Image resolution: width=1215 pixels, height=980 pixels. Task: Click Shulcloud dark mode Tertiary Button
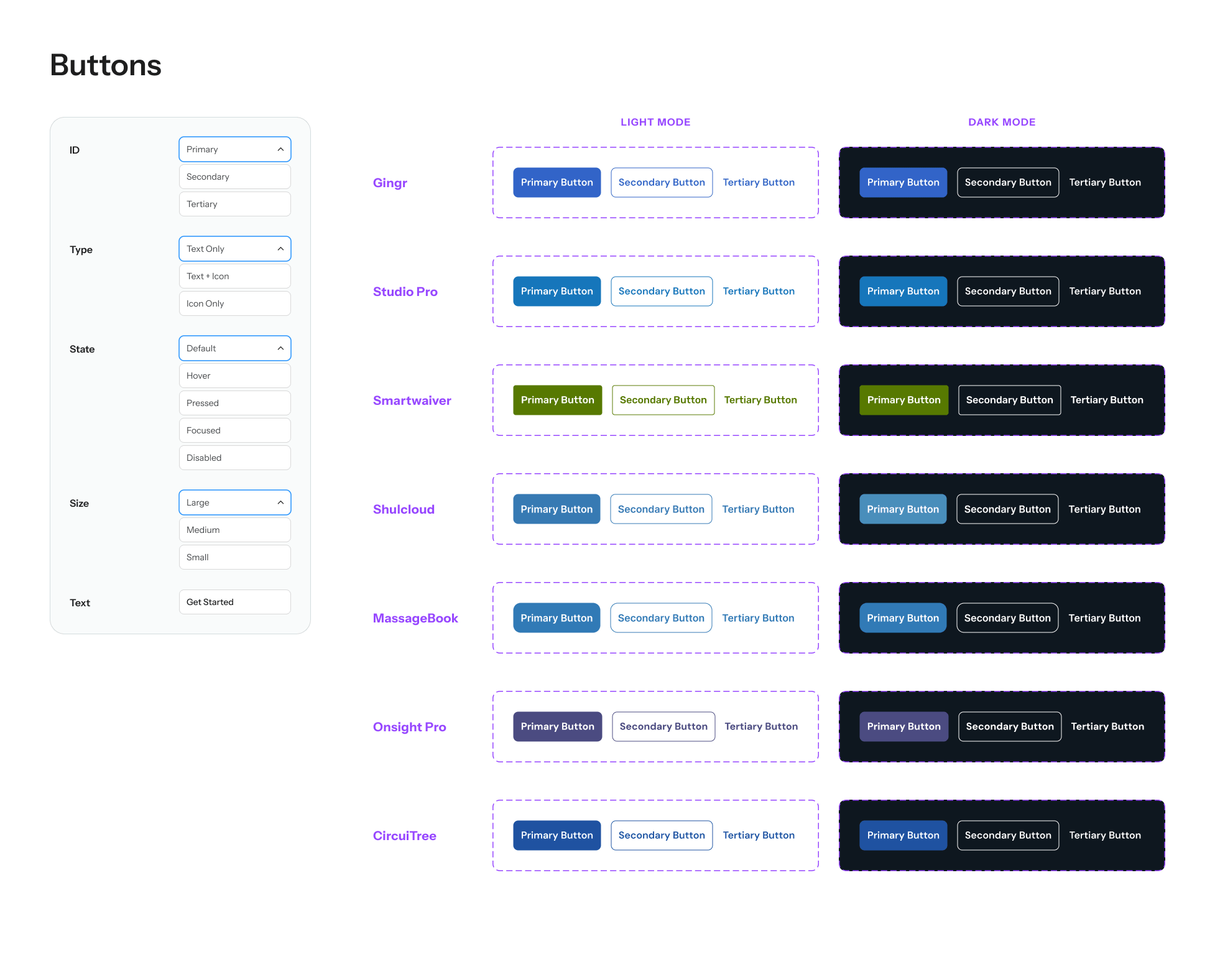[x=1104, y=509]
